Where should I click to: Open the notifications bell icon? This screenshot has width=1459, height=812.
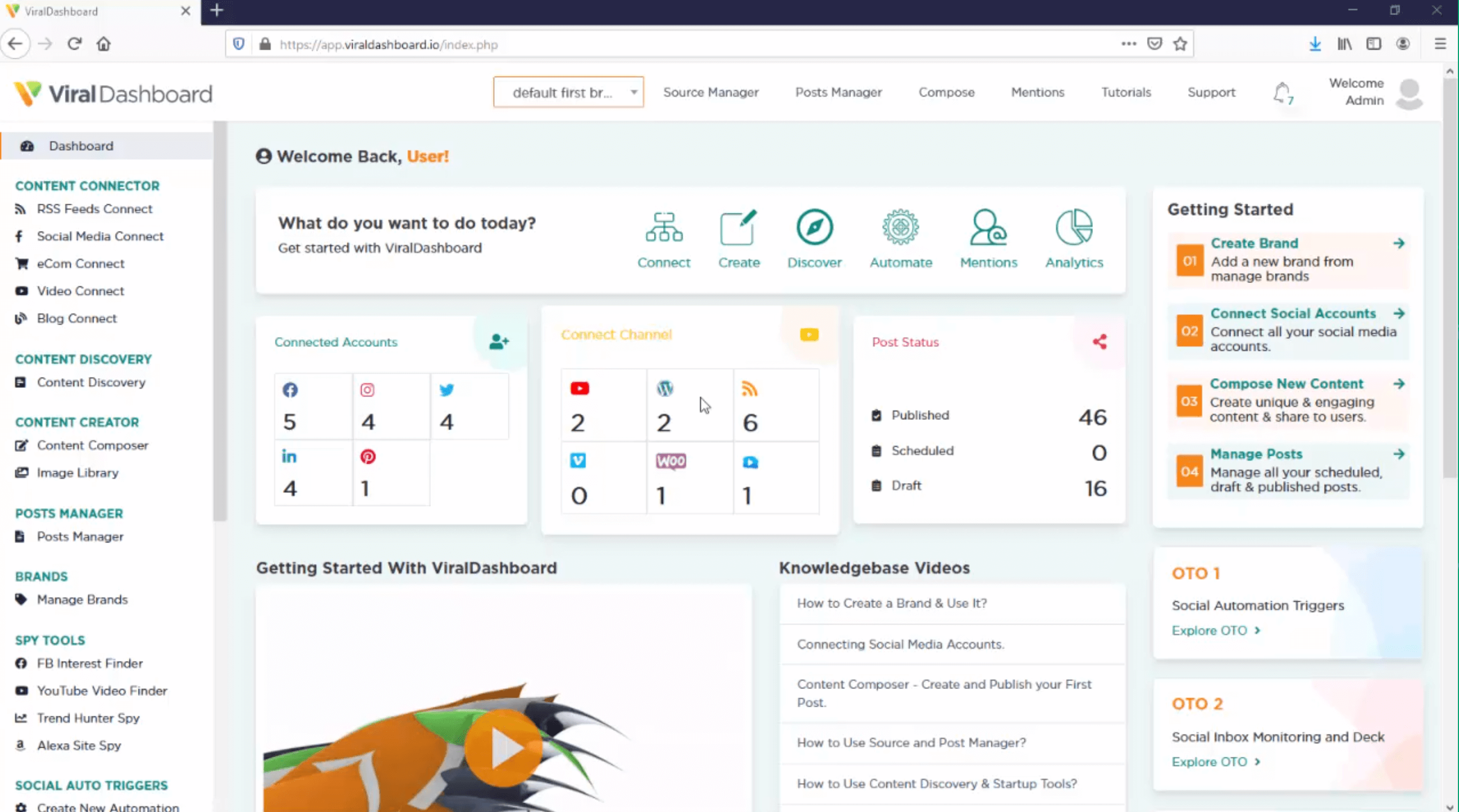[1282, 93]
